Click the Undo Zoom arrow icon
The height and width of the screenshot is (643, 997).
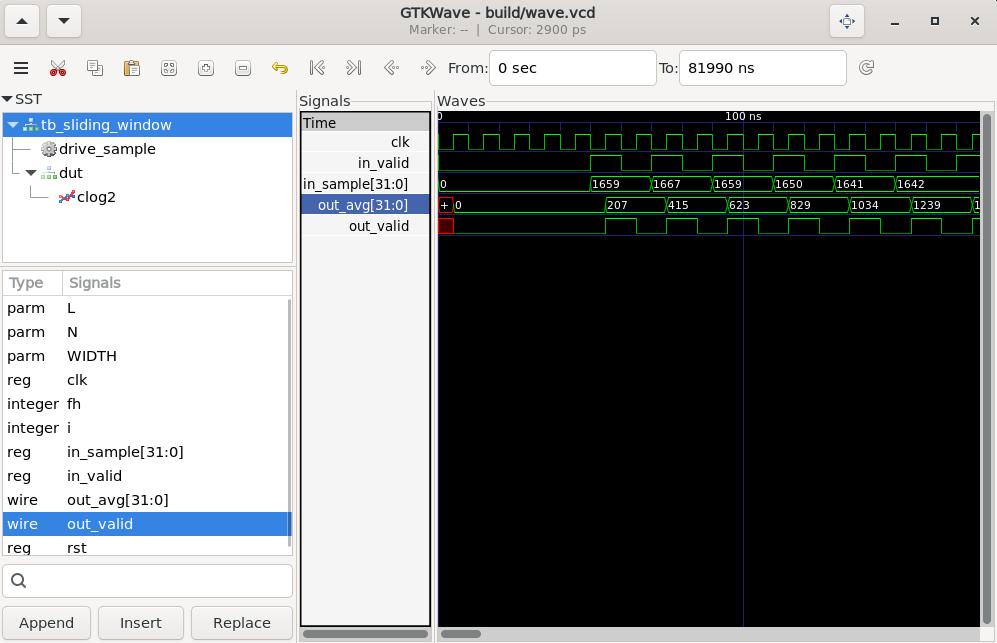coord(280,68)
